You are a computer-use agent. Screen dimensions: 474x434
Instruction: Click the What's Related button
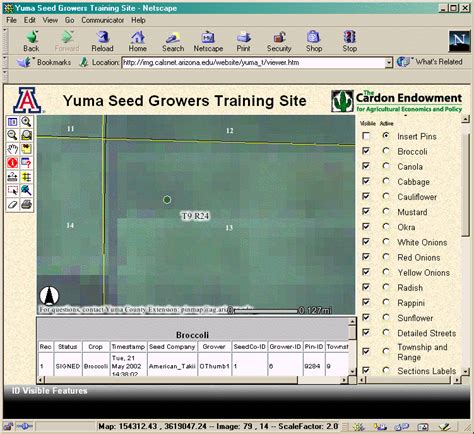430,62
